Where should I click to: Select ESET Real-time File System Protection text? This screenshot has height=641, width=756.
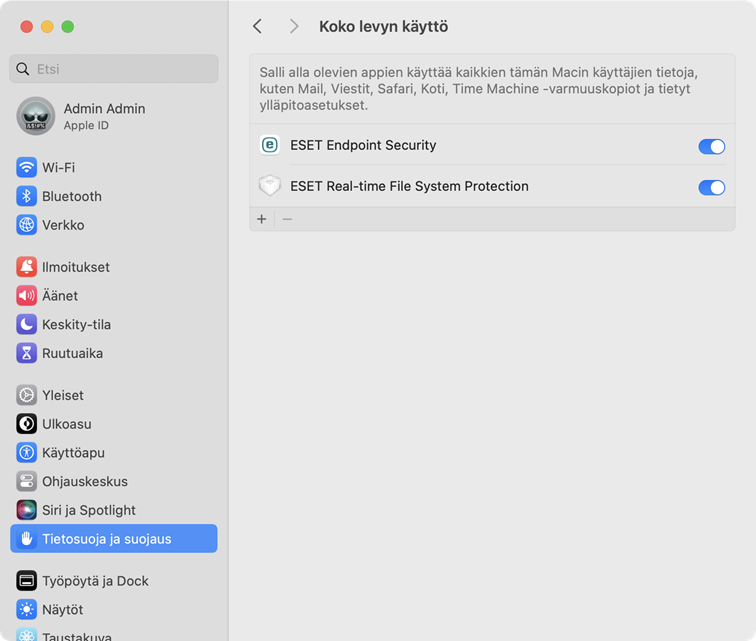pos(409,186)
